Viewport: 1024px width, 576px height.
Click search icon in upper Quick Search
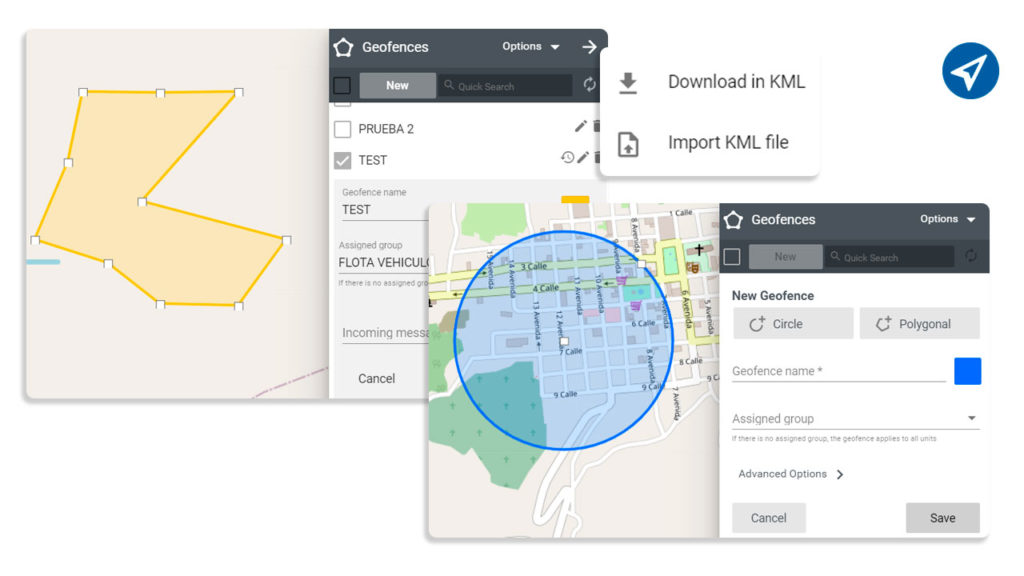[x=449, y=85]
